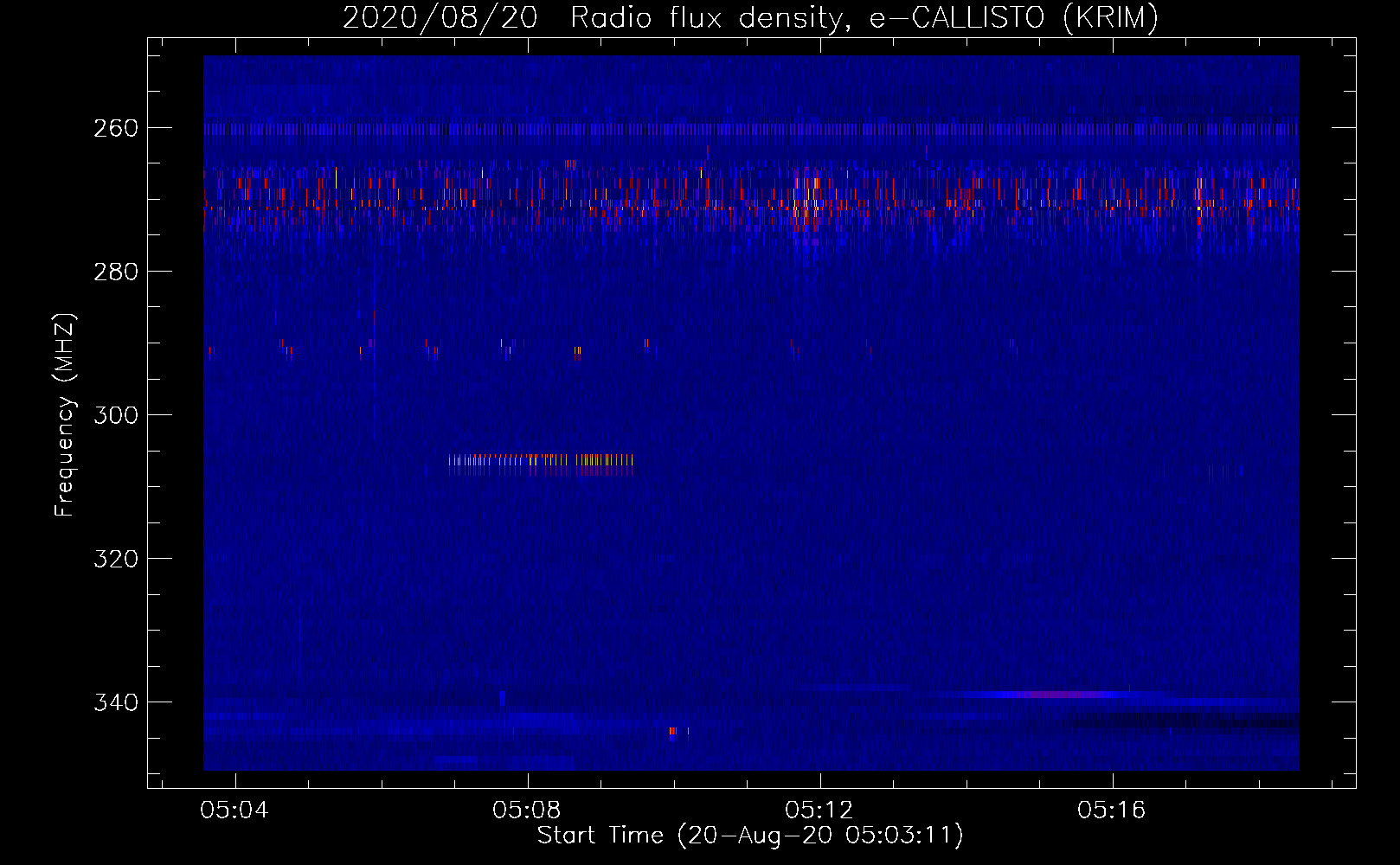This screenshot has height=865, width=1400.
Task: Click the 300 frequency tick label
Action: pyautogui.click(x=116, y=415)
